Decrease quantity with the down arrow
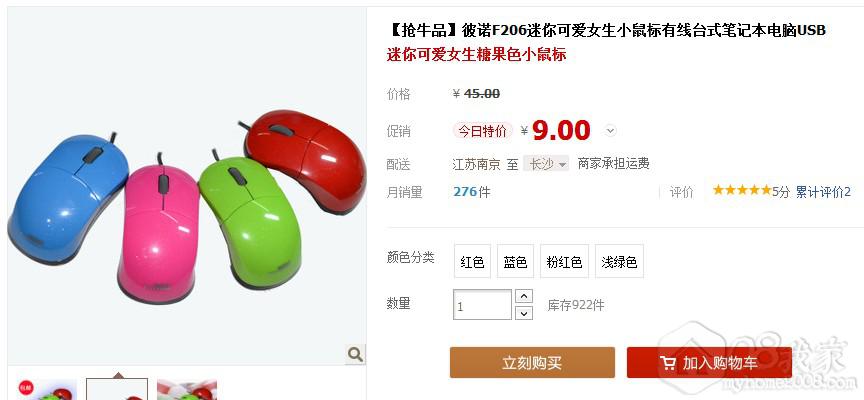864x400 pixels. [x=523, y=313]
